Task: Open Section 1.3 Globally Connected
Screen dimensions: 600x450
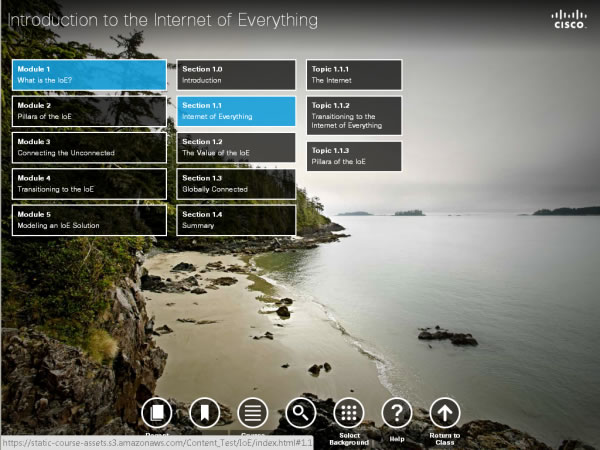Action: pos(236,184)
